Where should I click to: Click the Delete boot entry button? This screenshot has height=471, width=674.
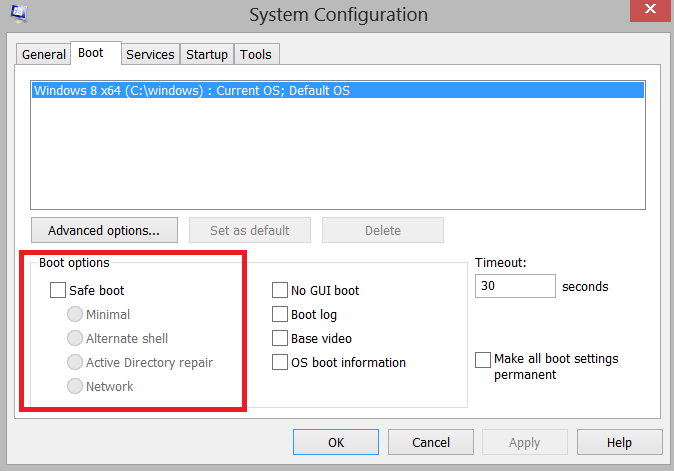tap(383, 230)
